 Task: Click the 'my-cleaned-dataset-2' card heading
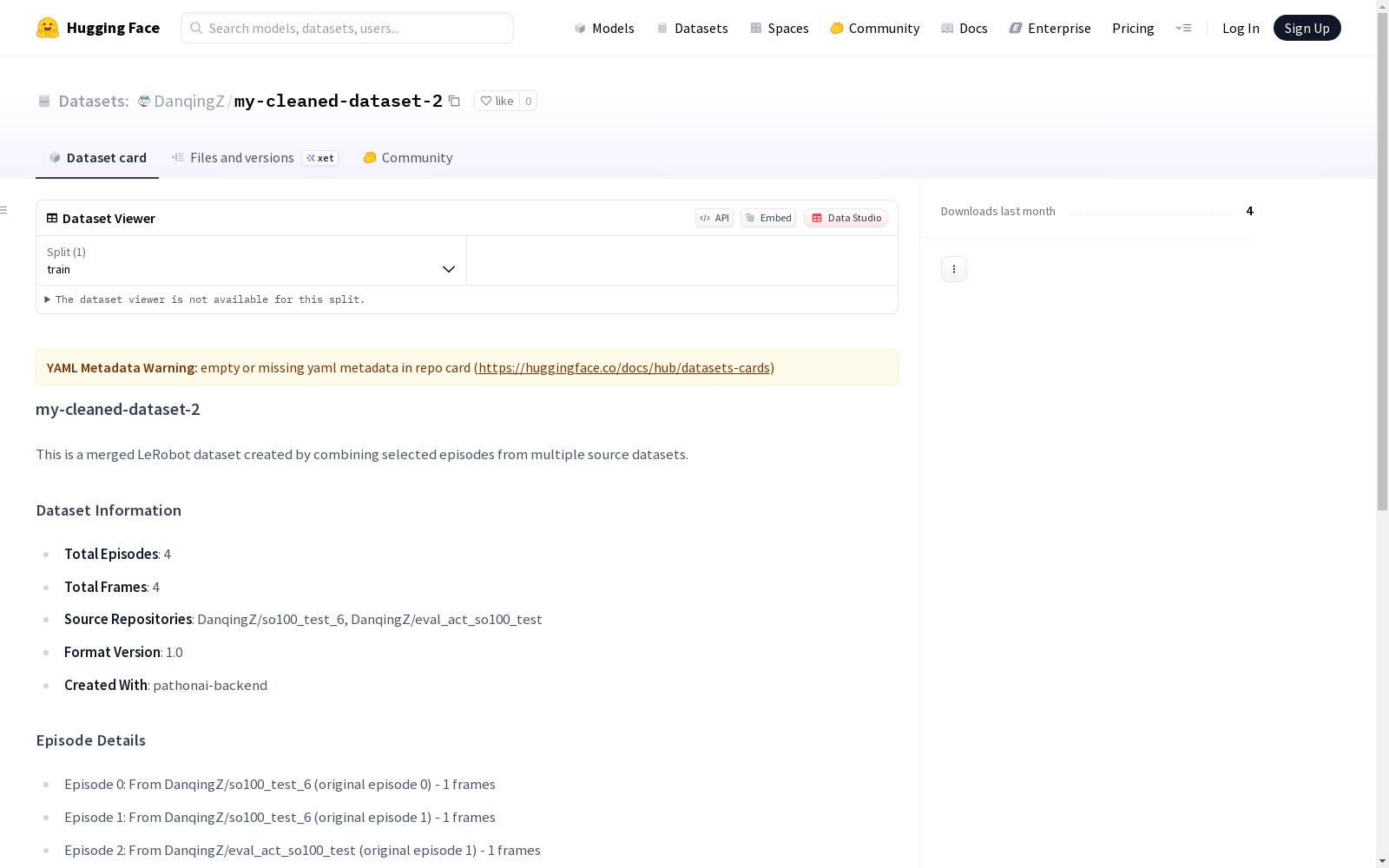(x=118, y=409)
